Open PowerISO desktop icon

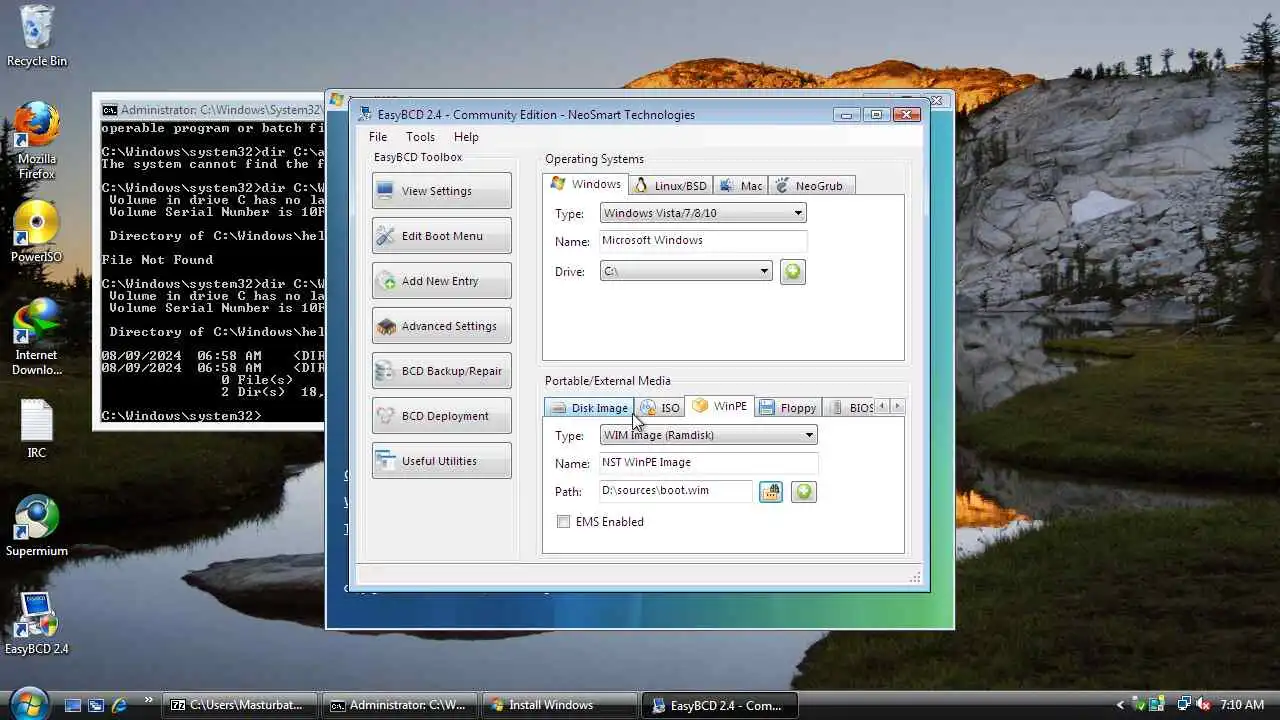[37, 233]
